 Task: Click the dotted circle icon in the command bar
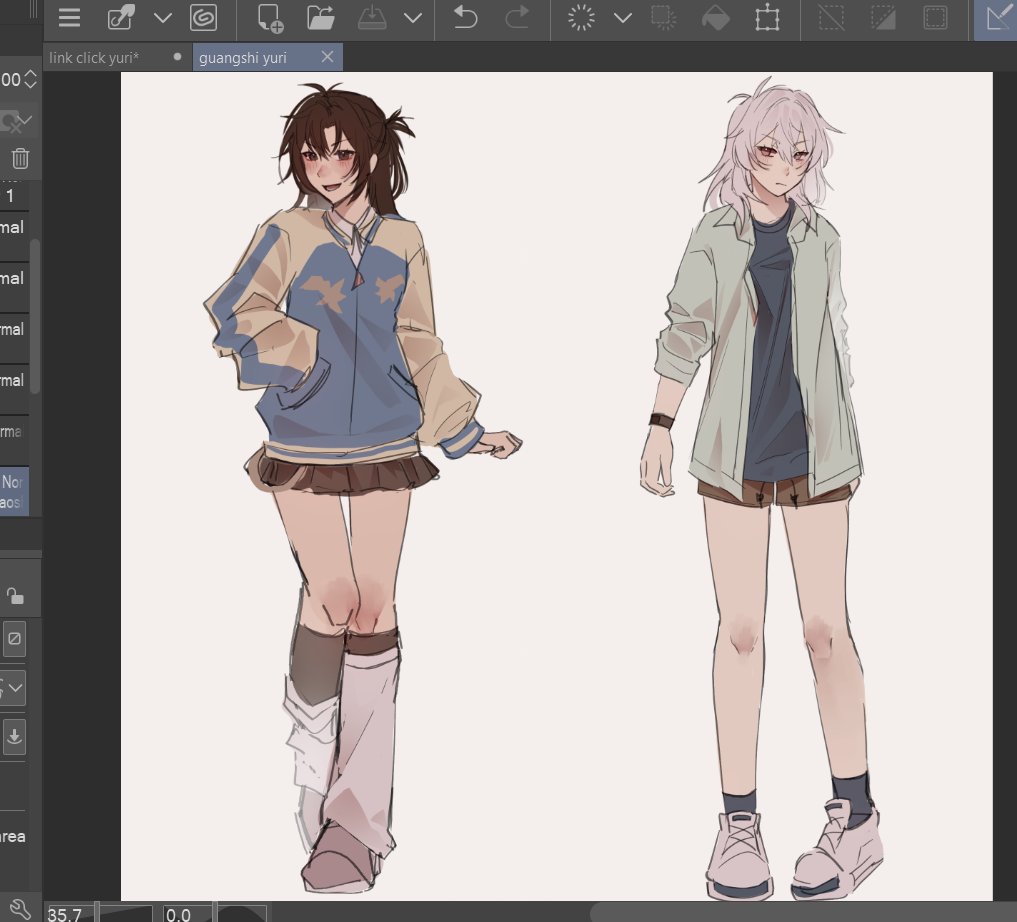pyautogui.click(x=581, y=18)
